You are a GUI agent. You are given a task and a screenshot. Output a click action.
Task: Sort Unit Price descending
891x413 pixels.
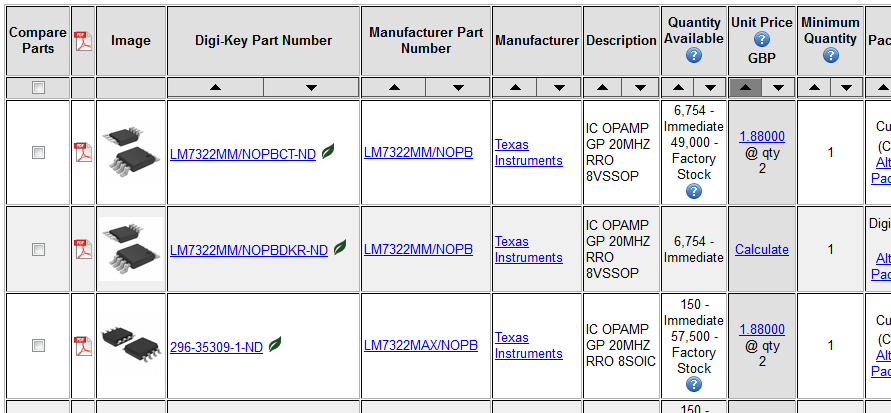778,87
